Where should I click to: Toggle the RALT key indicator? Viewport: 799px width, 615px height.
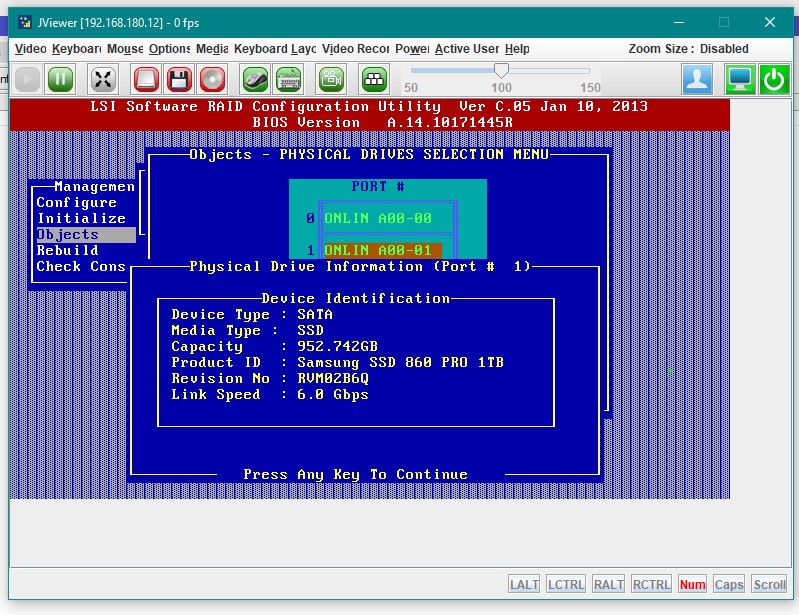[x=608, y=584]
